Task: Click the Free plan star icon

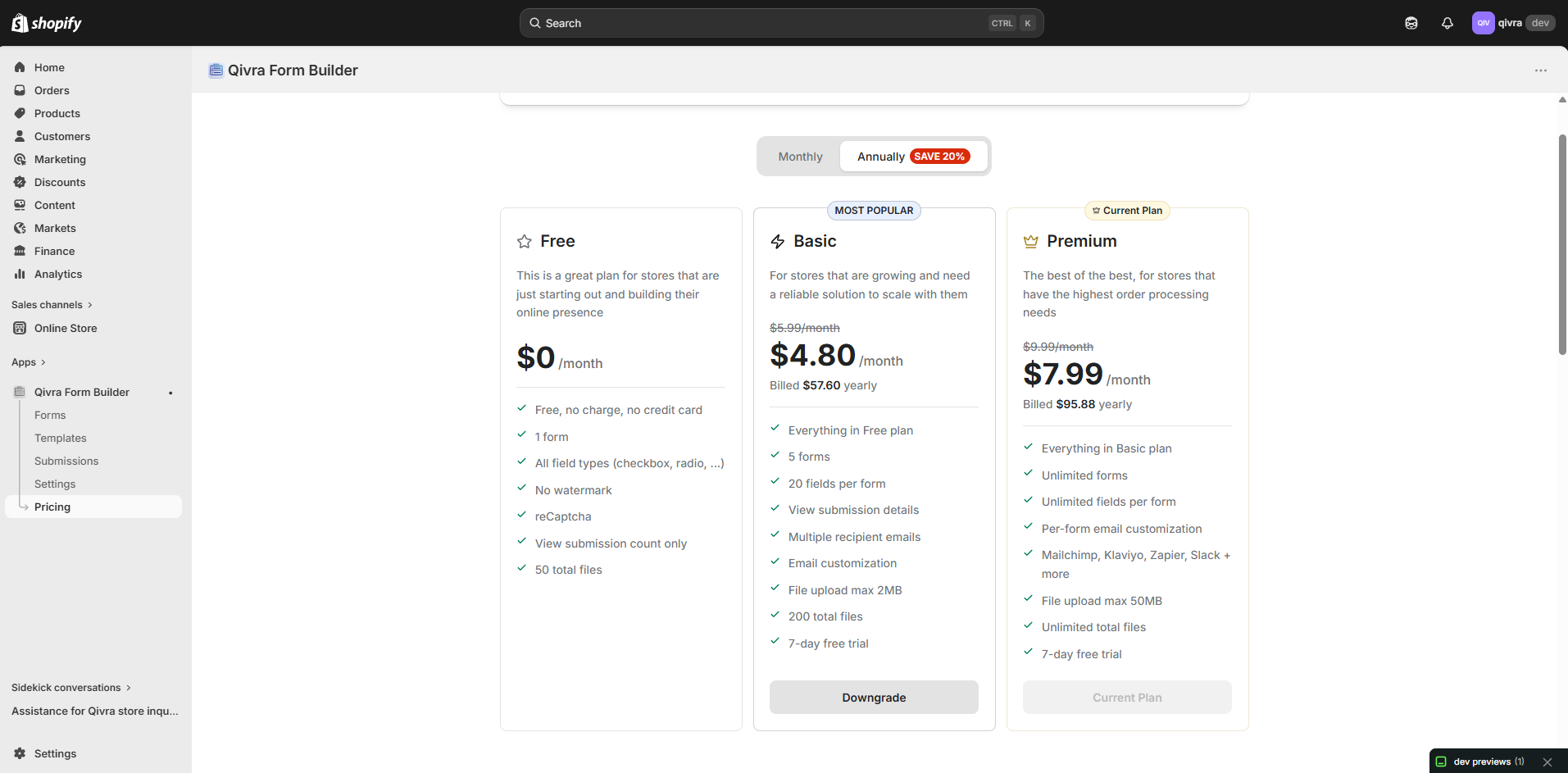Action: 525,241
